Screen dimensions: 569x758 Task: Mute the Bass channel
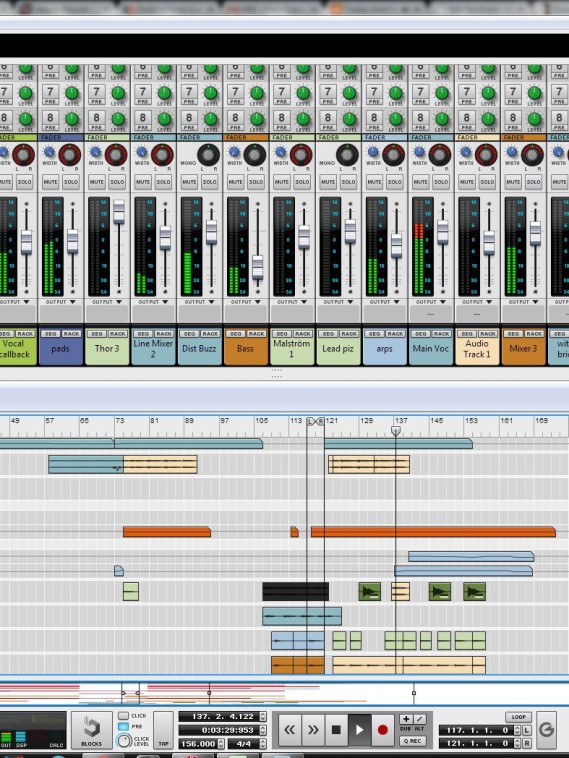click(x=235, y=182)
